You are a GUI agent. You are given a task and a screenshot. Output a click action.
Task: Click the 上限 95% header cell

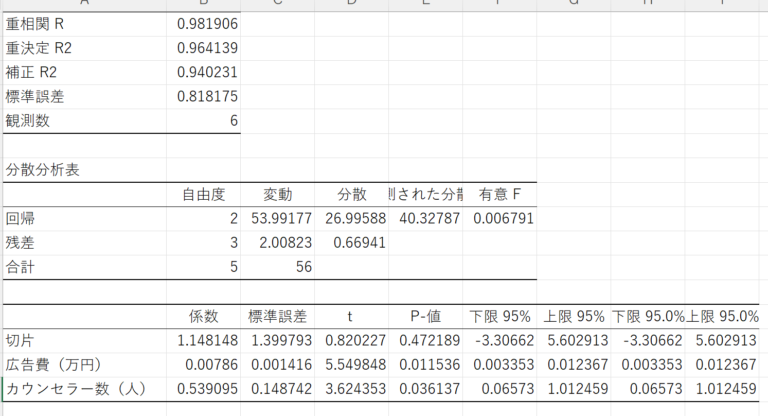574,316
